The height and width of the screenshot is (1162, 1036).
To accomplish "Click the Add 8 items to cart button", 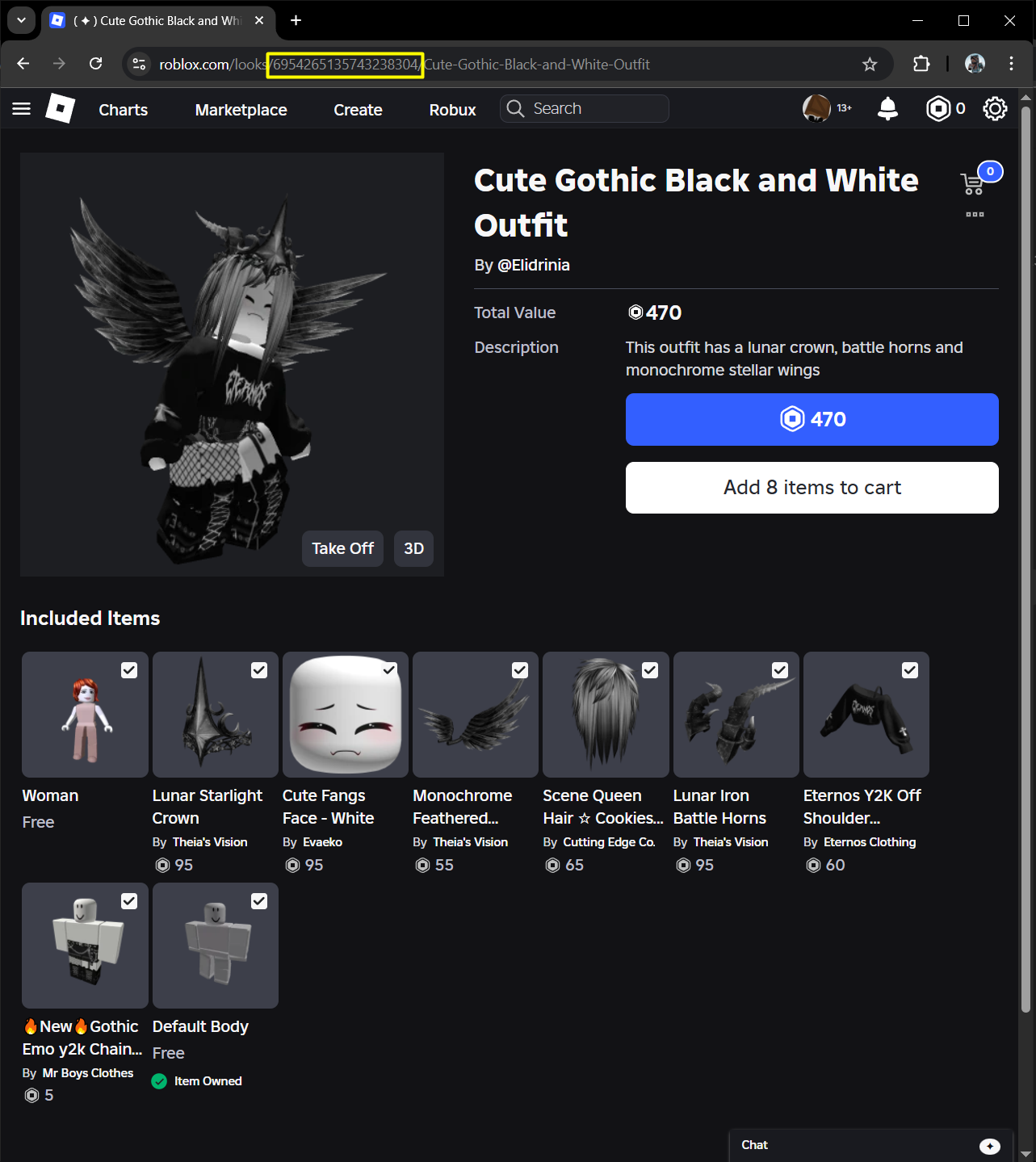I will (812, 488).
